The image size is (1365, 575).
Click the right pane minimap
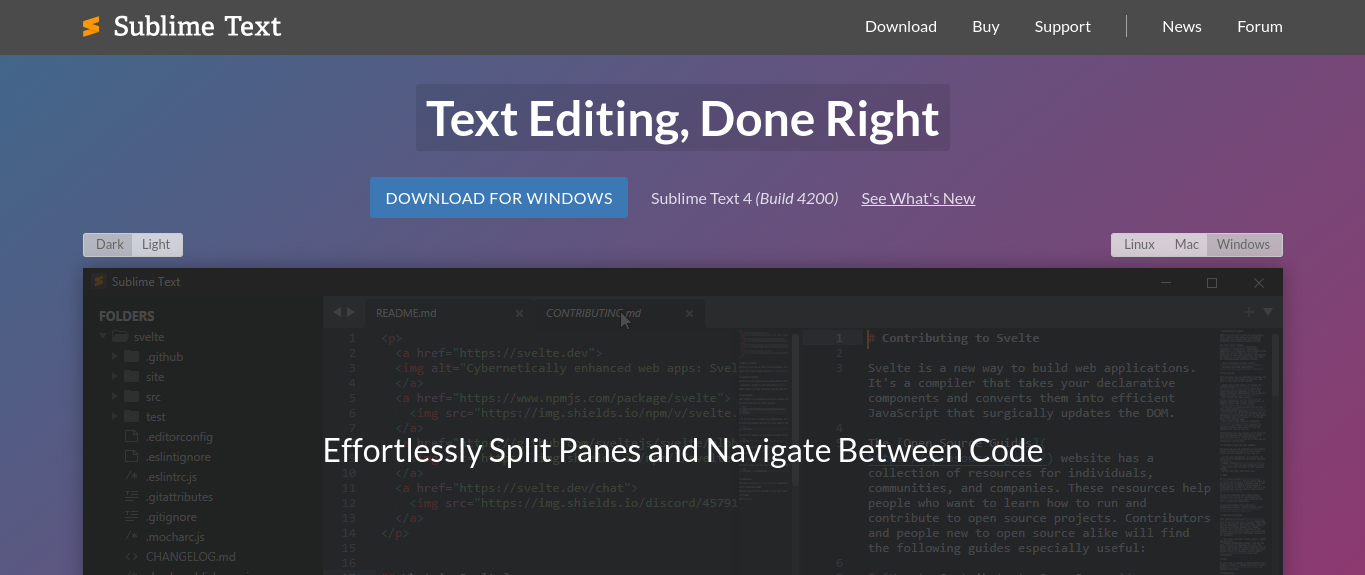pos(1244,452)
